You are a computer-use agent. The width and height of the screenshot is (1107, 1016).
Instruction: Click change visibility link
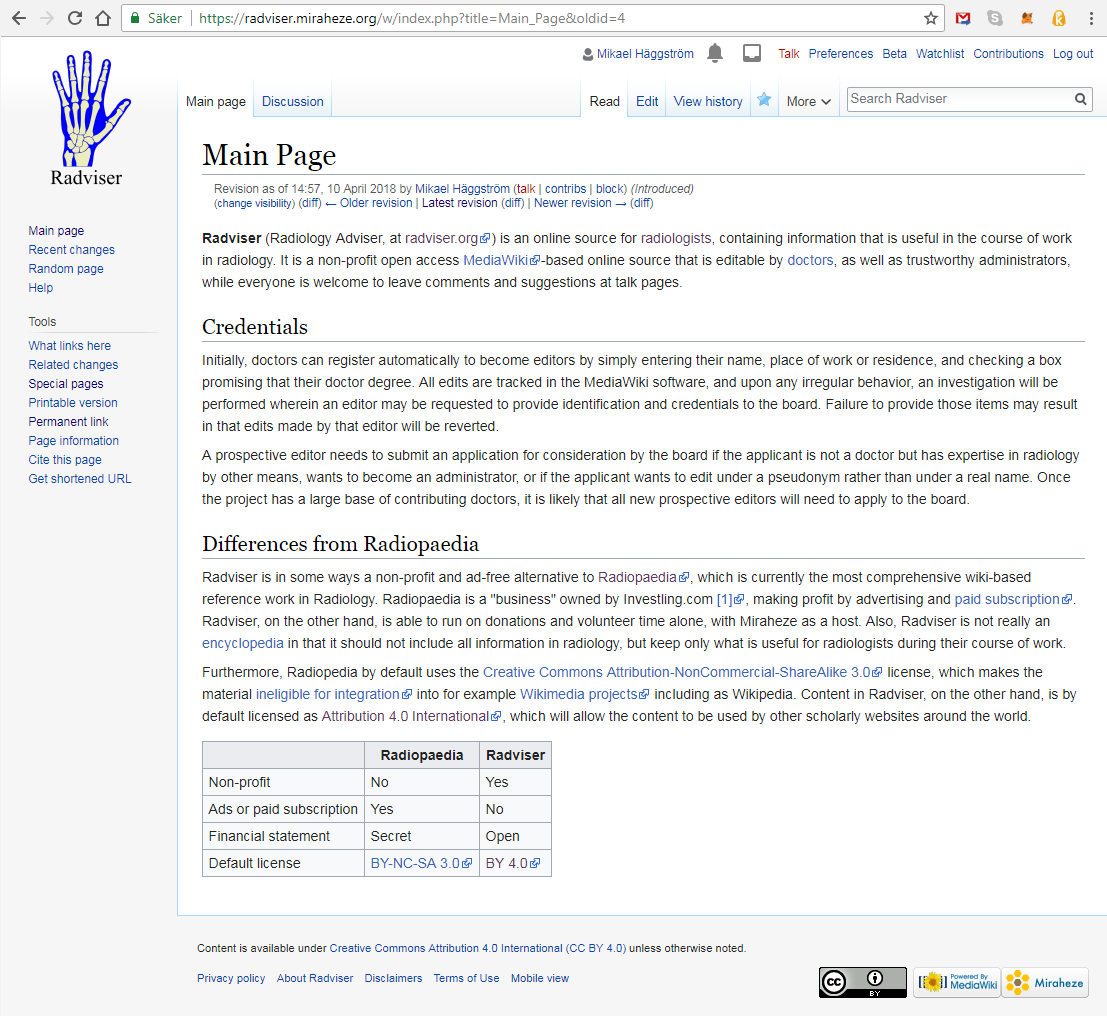point(254,203)
